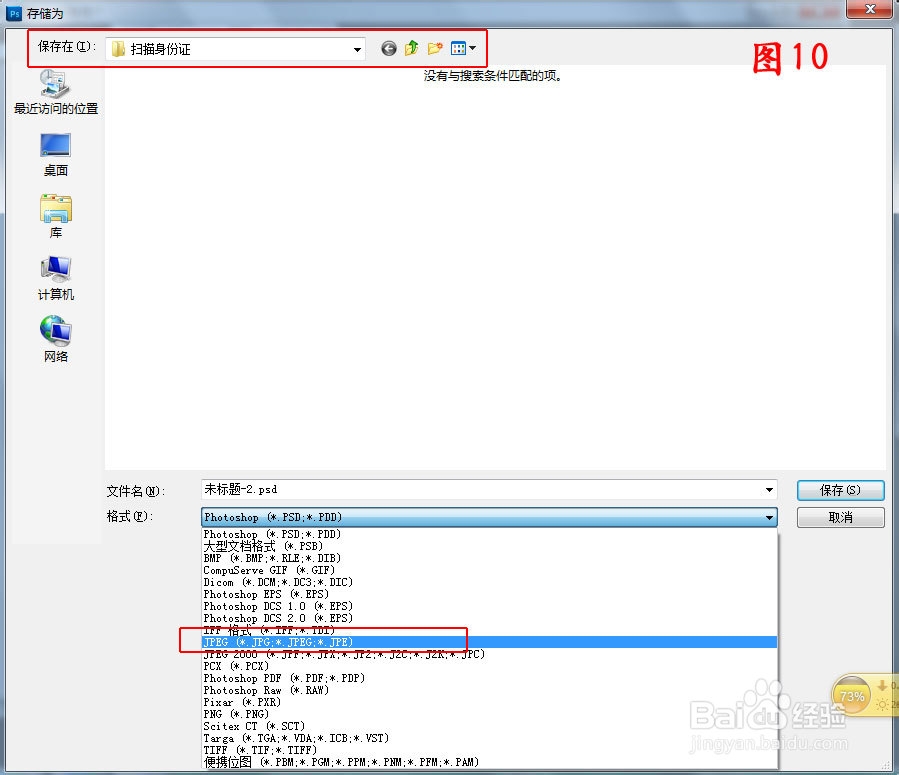Screen dimensions: 899x775
Task: Select Photoshop DCS 2.0 (*.EPS) format
Action: (x=490, y=619)
